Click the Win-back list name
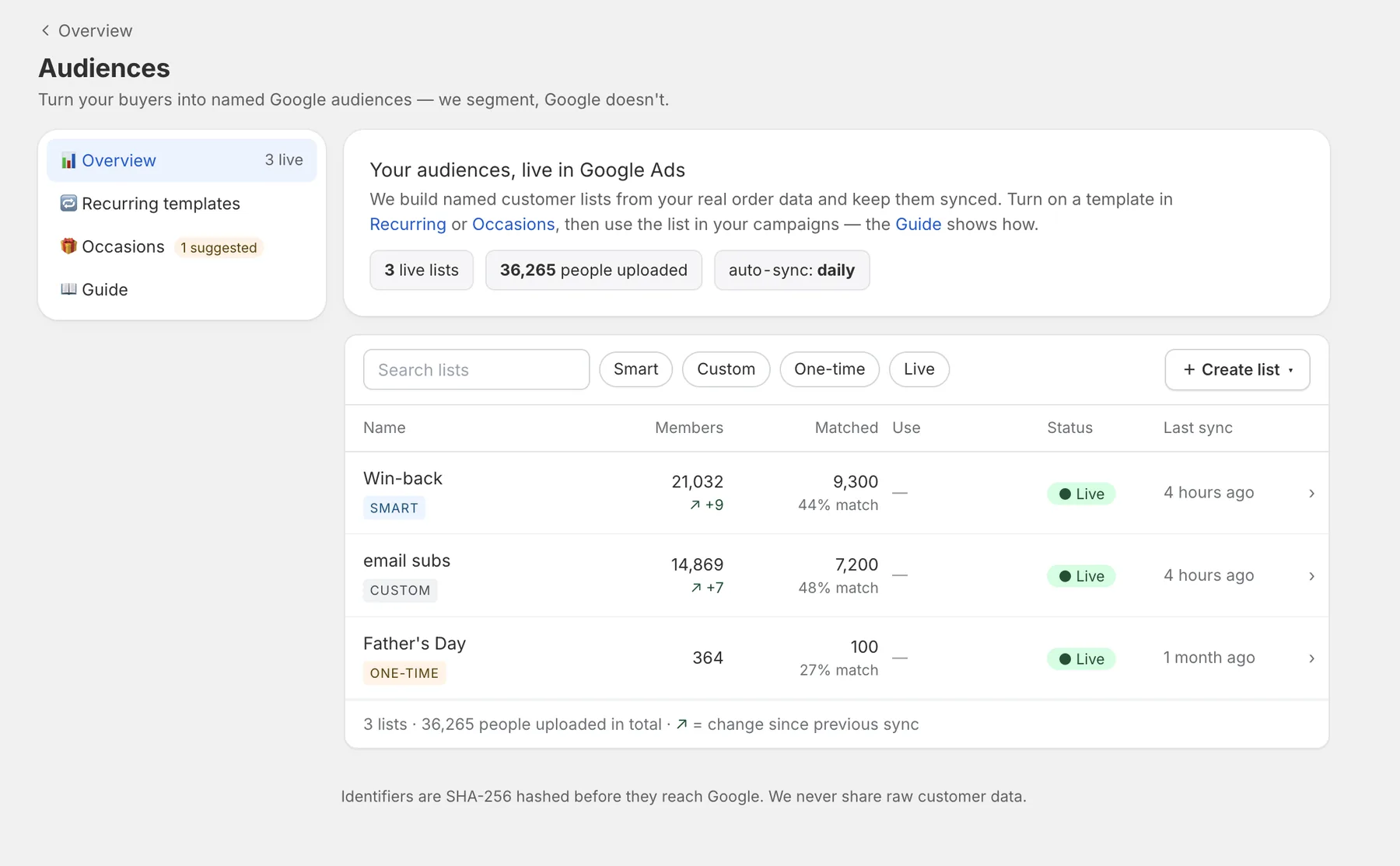The height and width of the screenshot is (866, 1400). click(403, 479)
